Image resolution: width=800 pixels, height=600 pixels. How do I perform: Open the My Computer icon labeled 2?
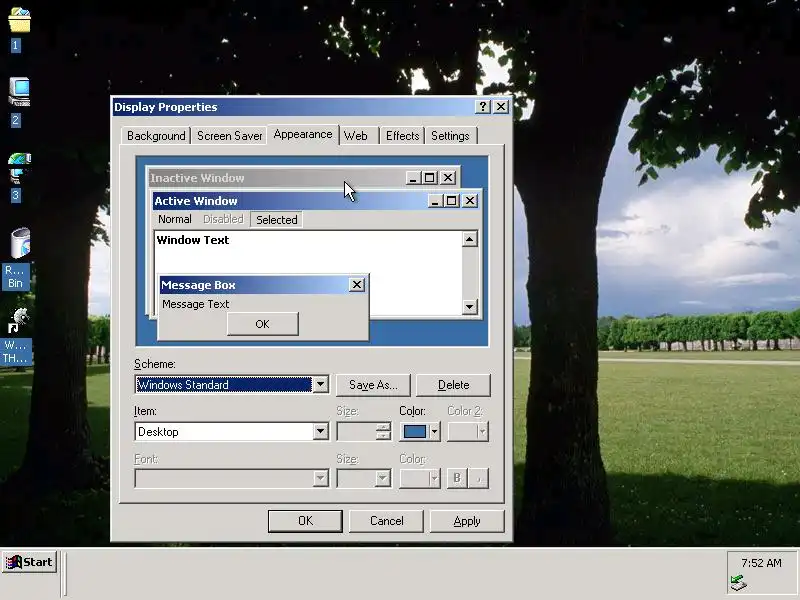(x=19, y=92)
